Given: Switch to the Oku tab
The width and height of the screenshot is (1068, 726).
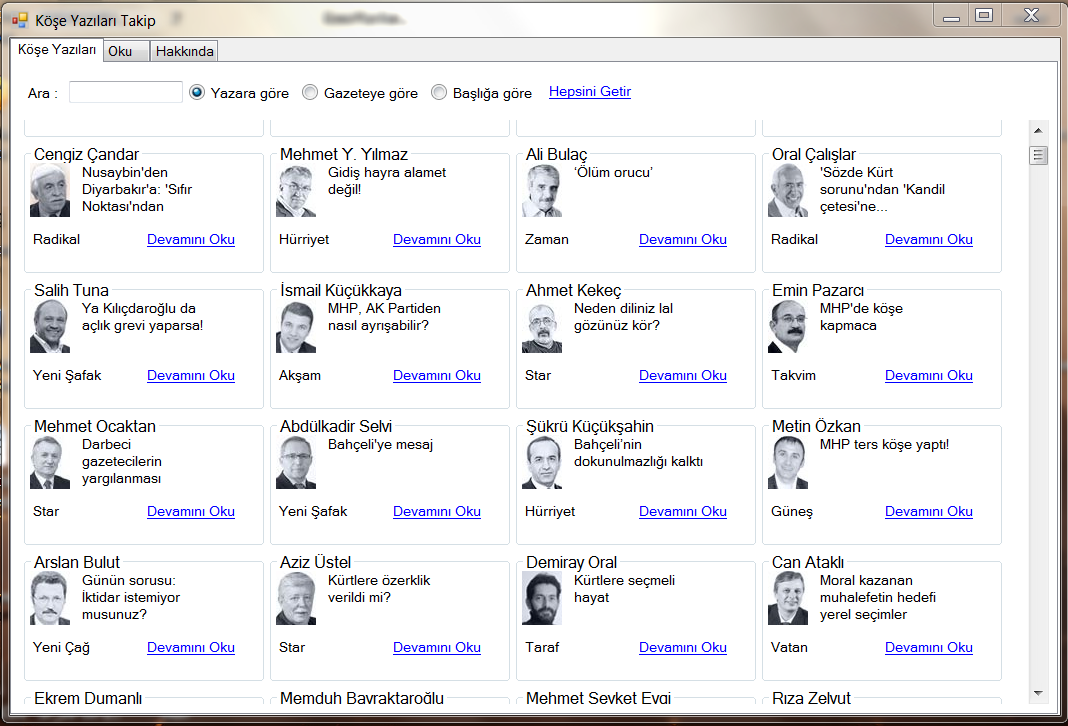Looking at the screenshot, I should click(121, 51).
